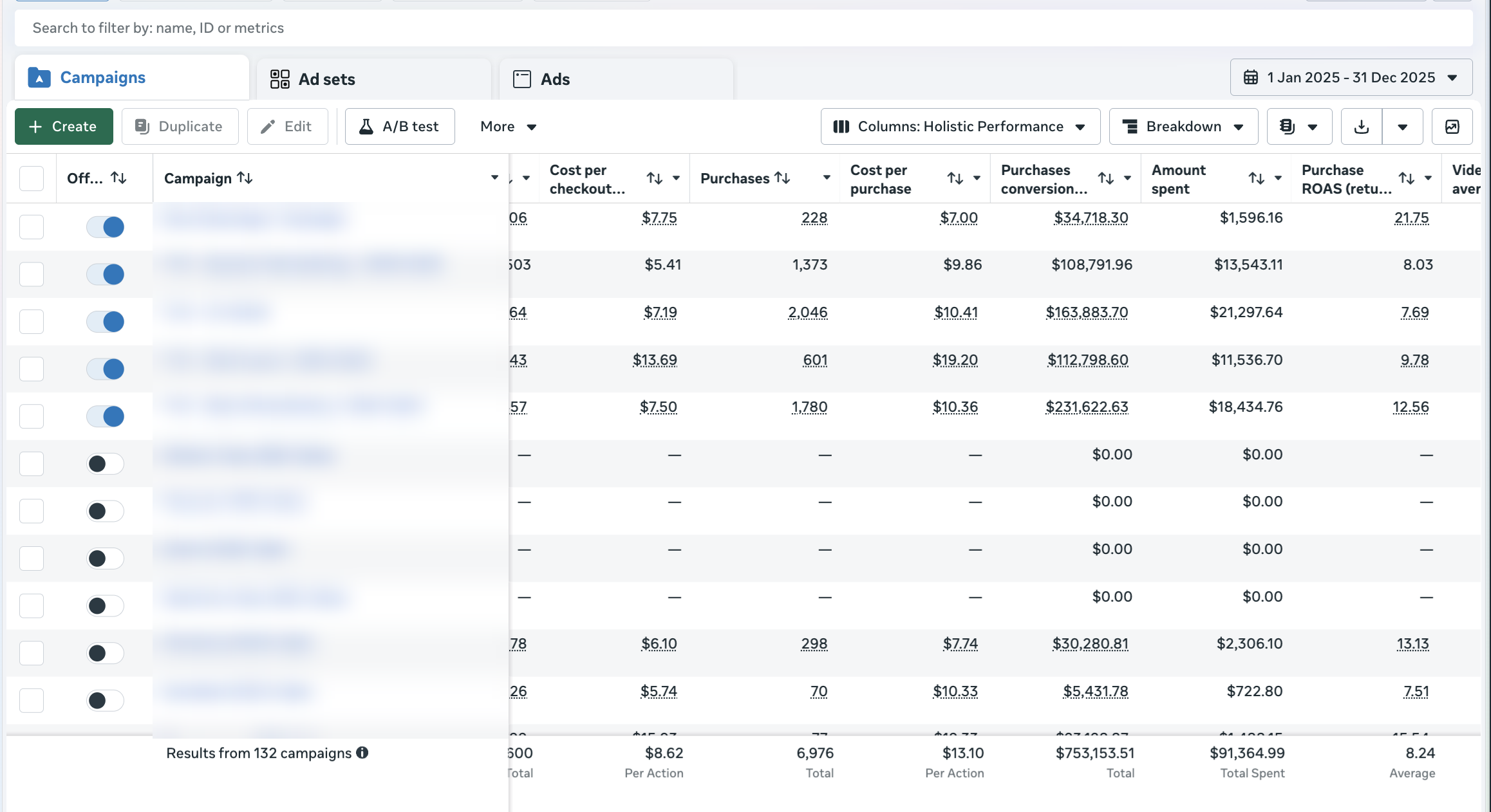Toggle off the campaign with $13,543.11 spent

[x=106, y=274]
